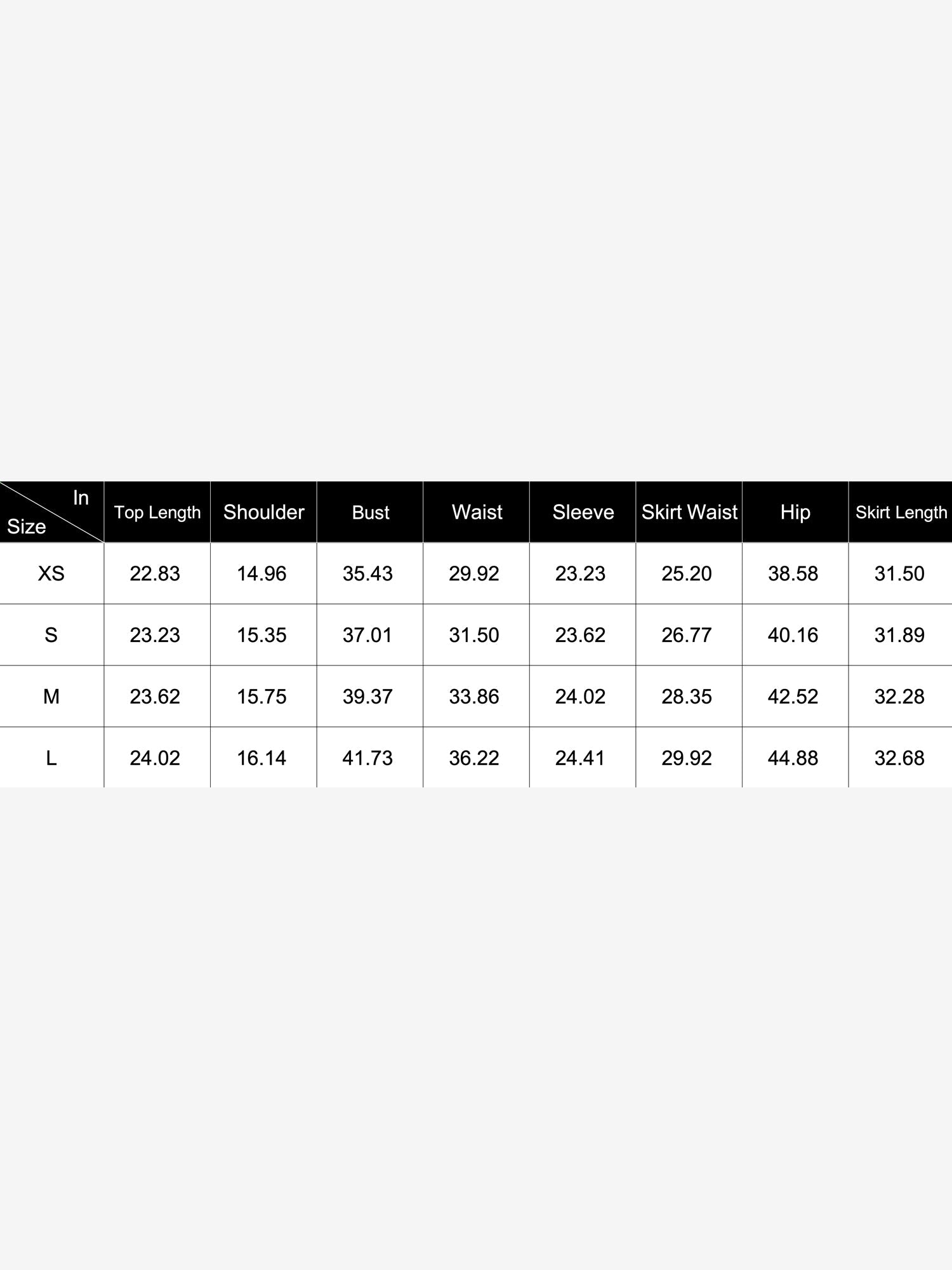952x1270 pixels.
Task: Select the Waist header cell
Action: pos(477,512)
